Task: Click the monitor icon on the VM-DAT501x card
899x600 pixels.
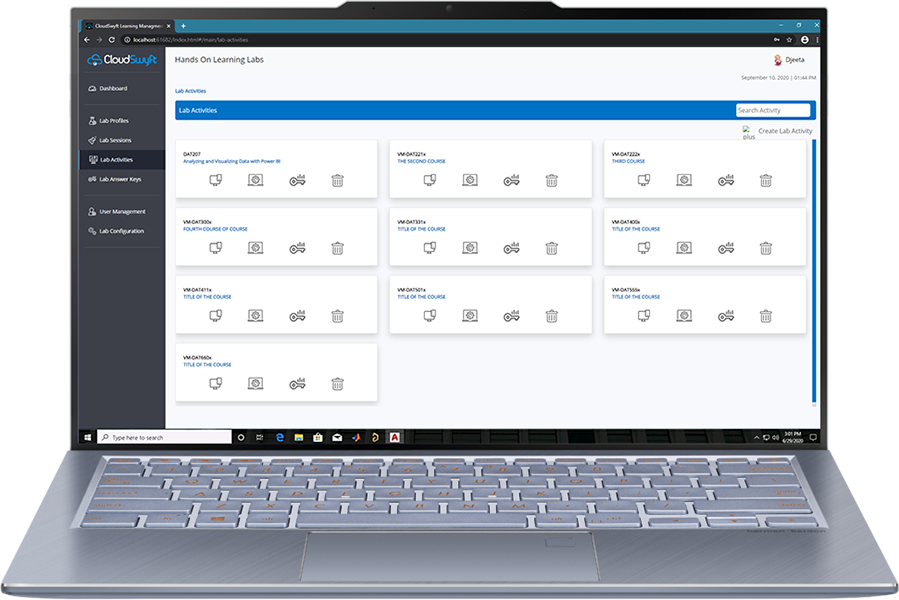Action: 430,316
